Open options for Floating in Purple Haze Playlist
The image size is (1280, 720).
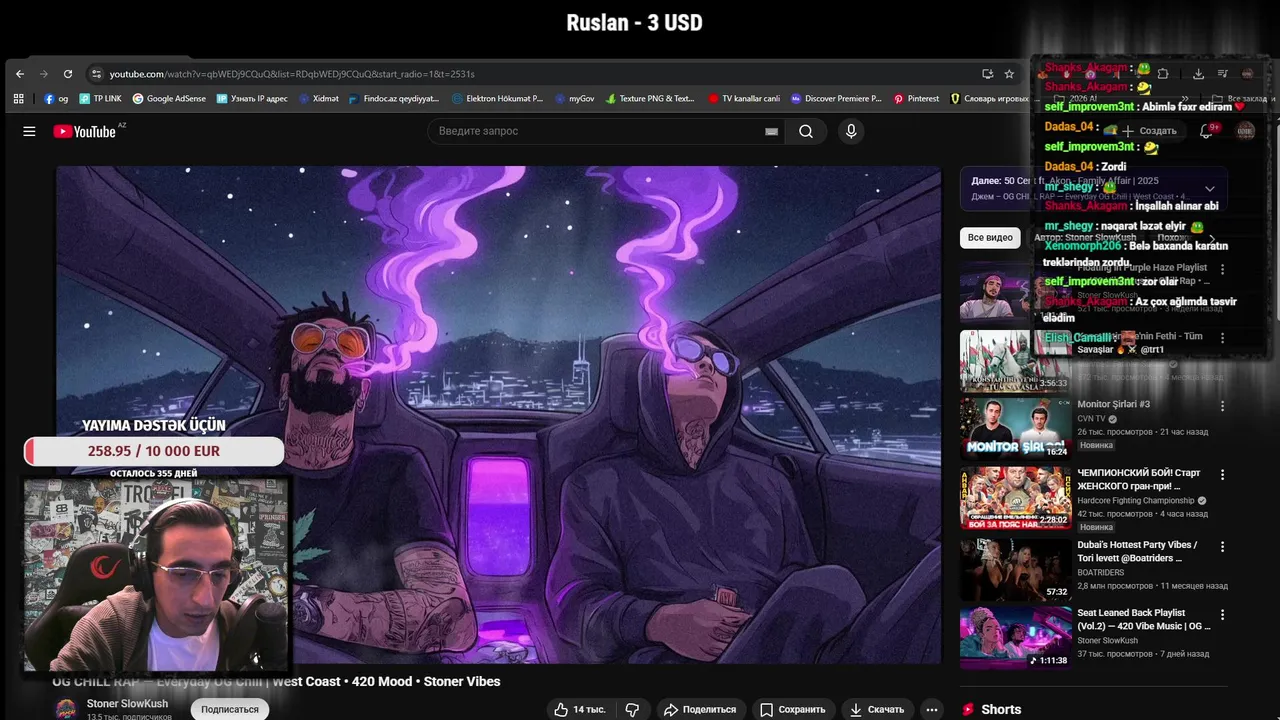click(1222, 269)
